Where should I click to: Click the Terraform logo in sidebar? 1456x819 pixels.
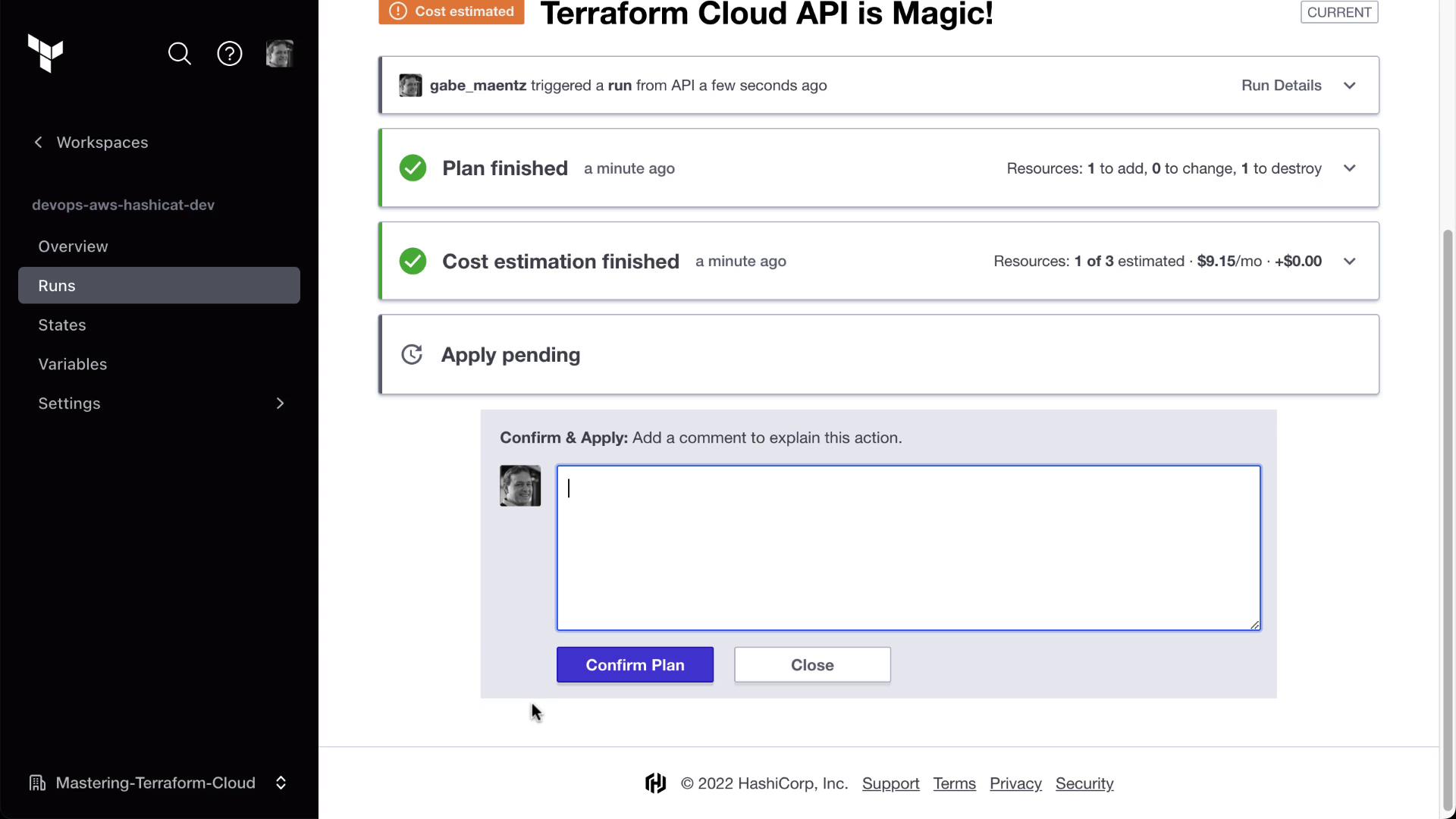(x=45, y=53)
